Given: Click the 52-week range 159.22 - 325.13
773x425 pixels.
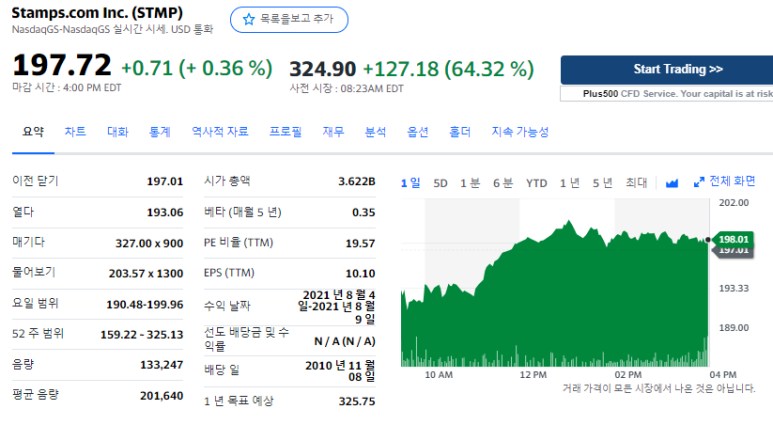Looking at the screenshot, I should [142, 335].
